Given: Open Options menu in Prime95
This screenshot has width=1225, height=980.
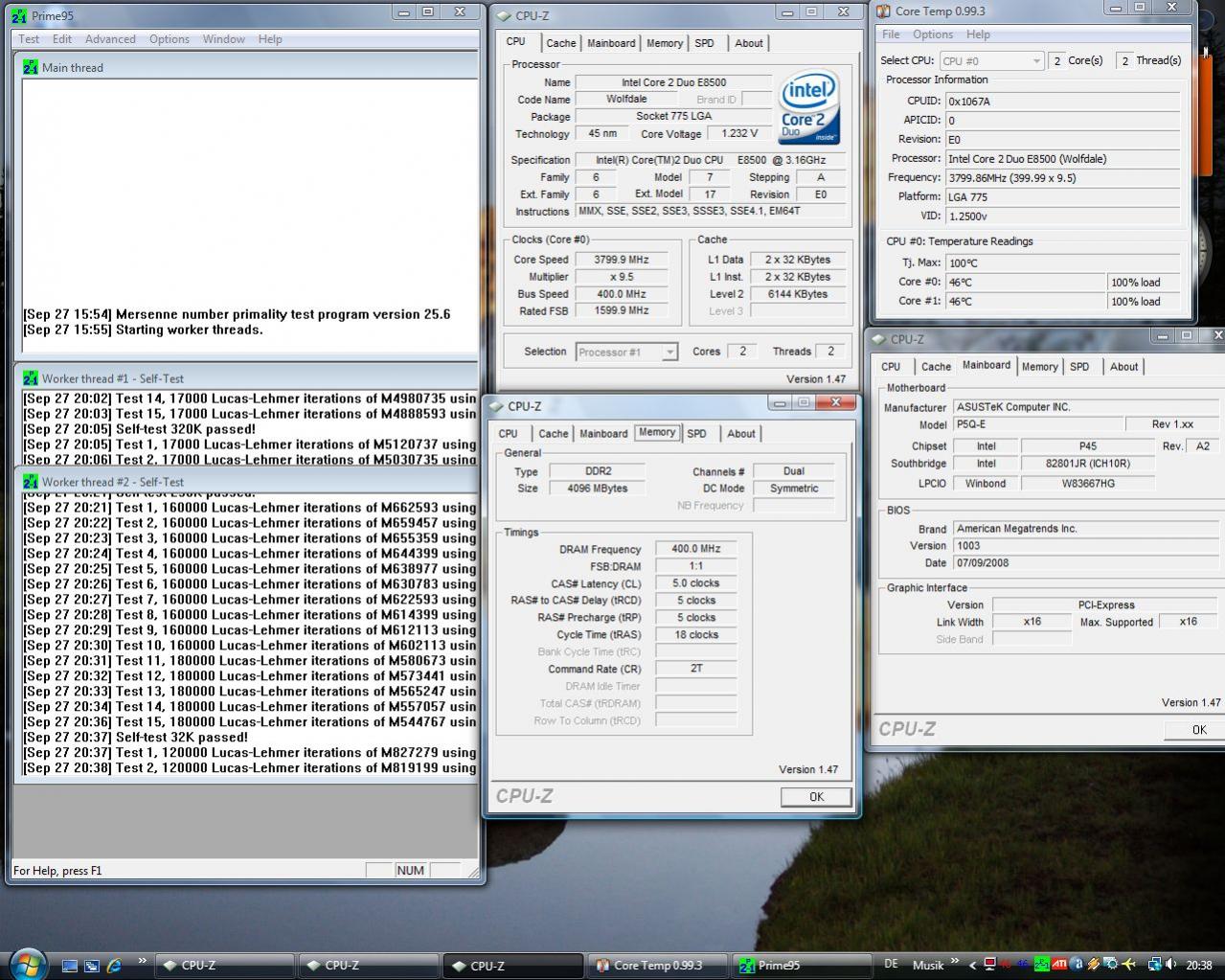Looking at the screenshot, I should point(170,39).
